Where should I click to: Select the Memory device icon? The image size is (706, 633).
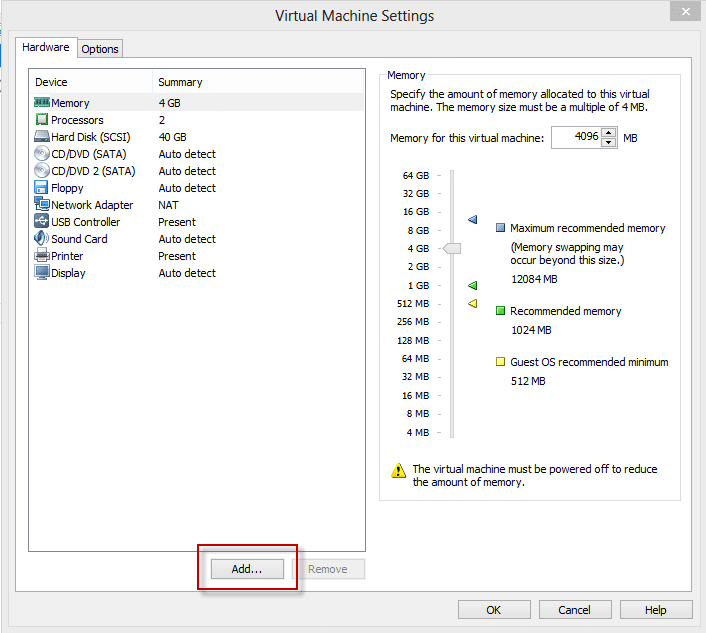[x=42, y=103]
